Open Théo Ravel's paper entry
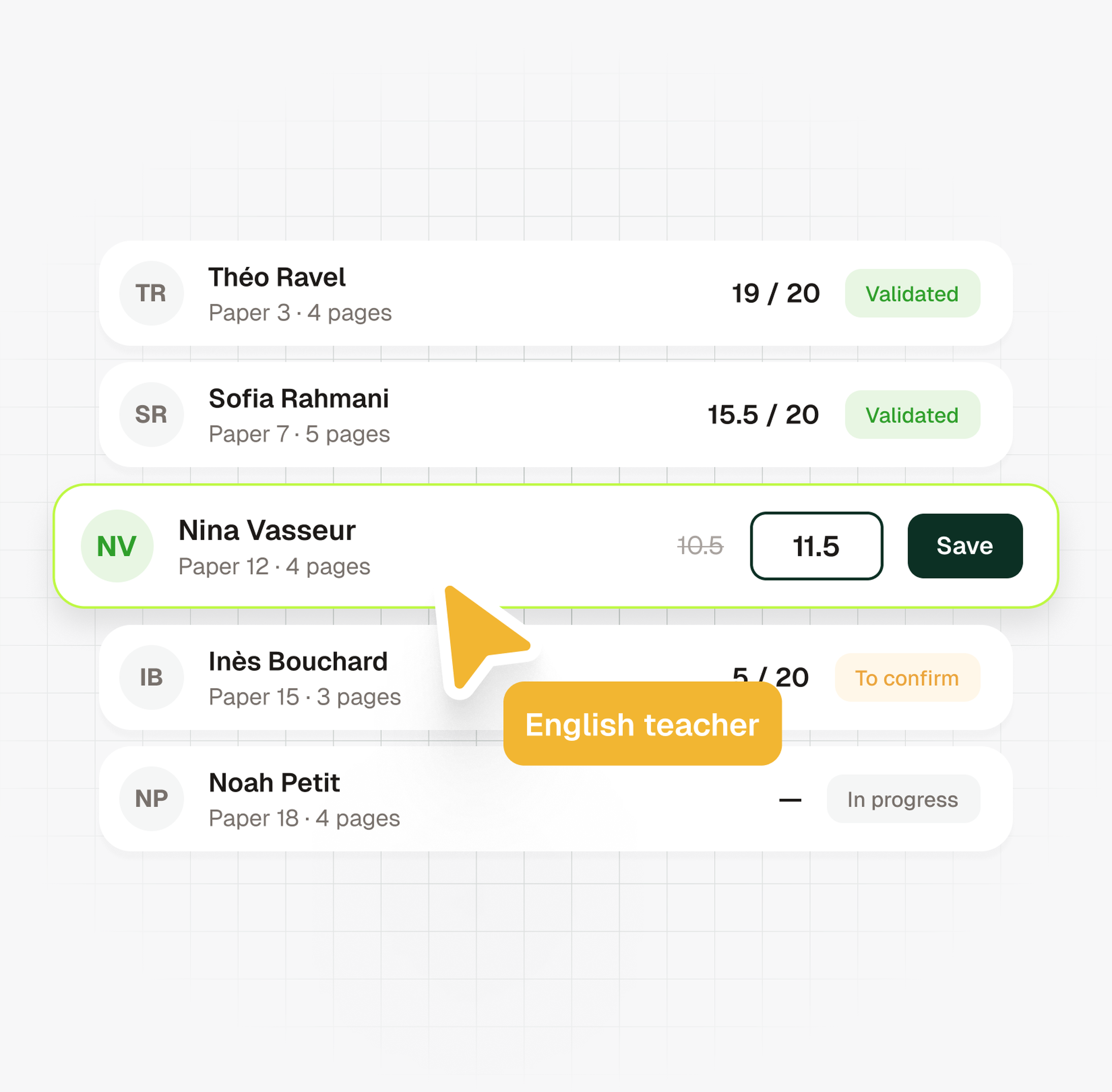1112x1092 pixels. pyautogui.click(x=556, y=293)
